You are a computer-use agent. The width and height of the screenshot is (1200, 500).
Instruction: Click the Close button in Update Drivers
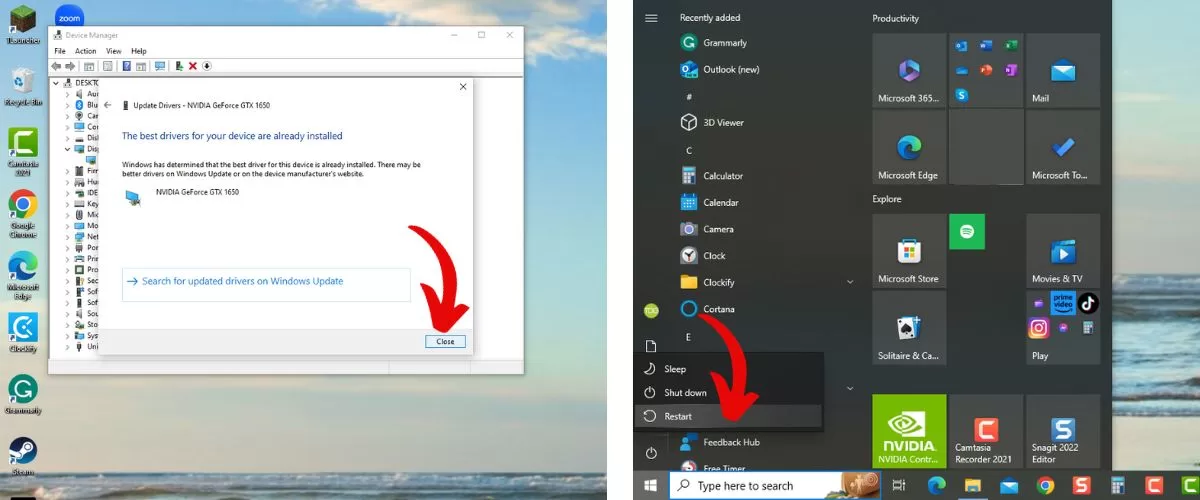click(445, 341)
